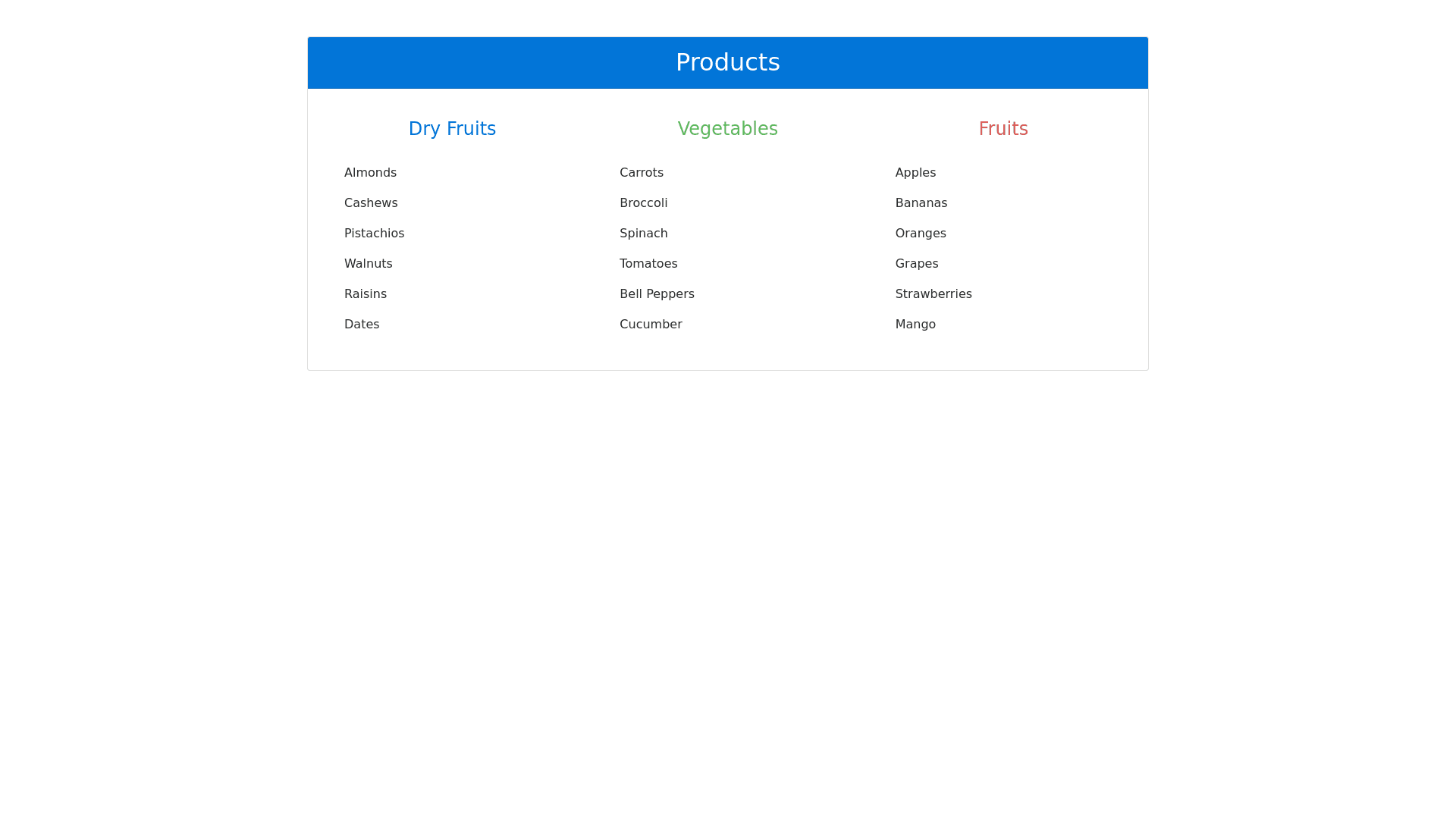
Task: Choose Cashews from Dry Fruits list
Action: (x=371, y=203)
